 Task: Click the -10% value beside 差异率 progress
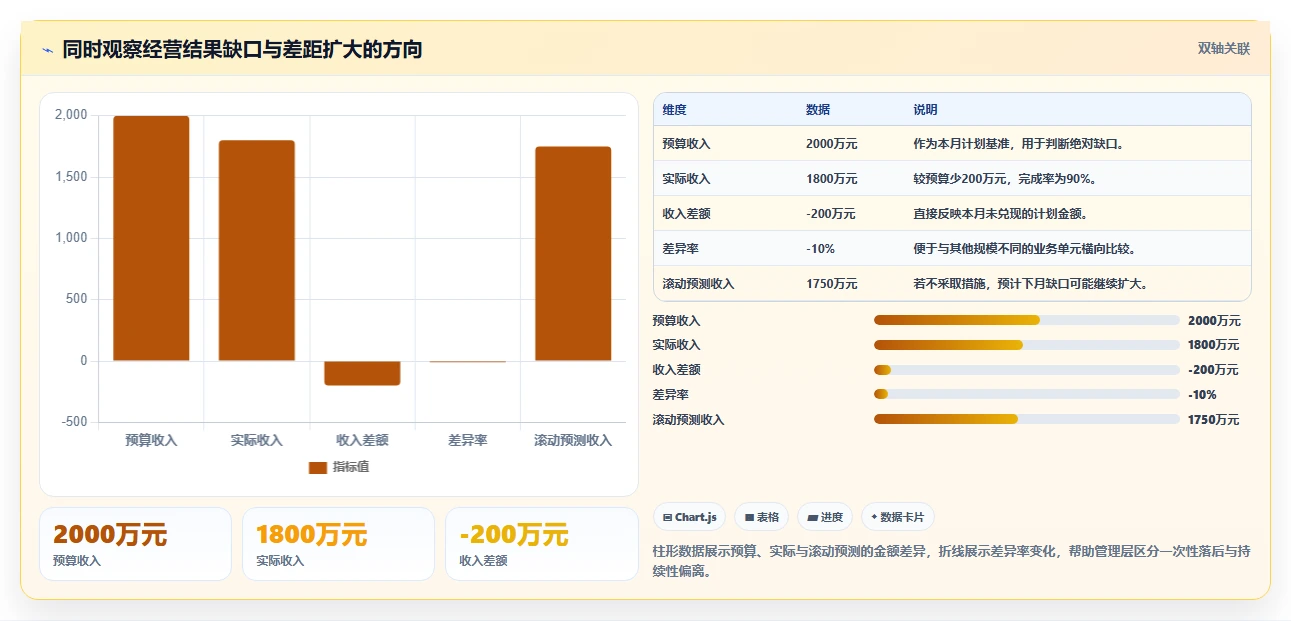pos(1202,395)
